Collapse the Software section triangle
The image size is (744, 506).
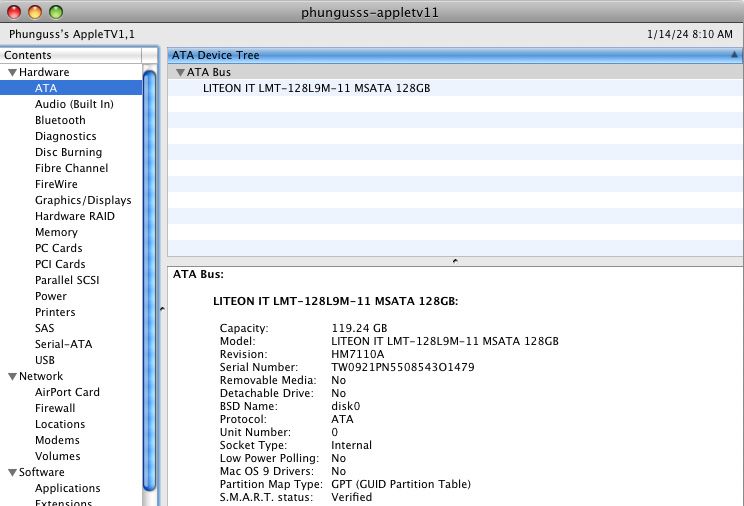click(x=13, y=472)
